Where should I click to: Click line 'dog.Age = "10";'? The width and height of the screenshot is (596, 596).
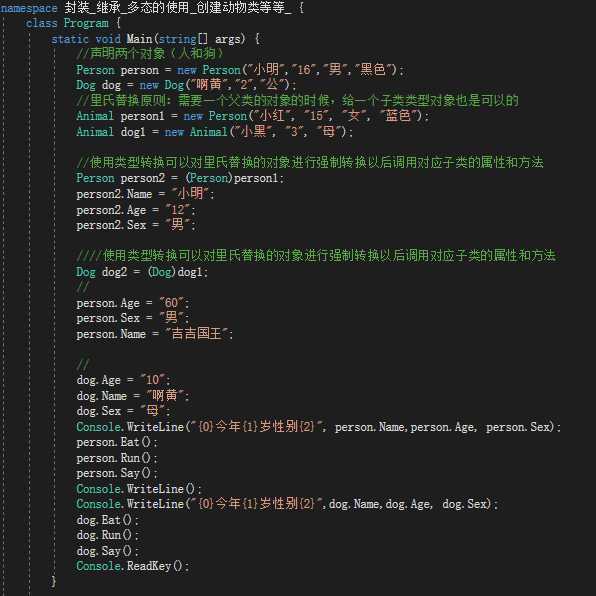coord(124,380)
